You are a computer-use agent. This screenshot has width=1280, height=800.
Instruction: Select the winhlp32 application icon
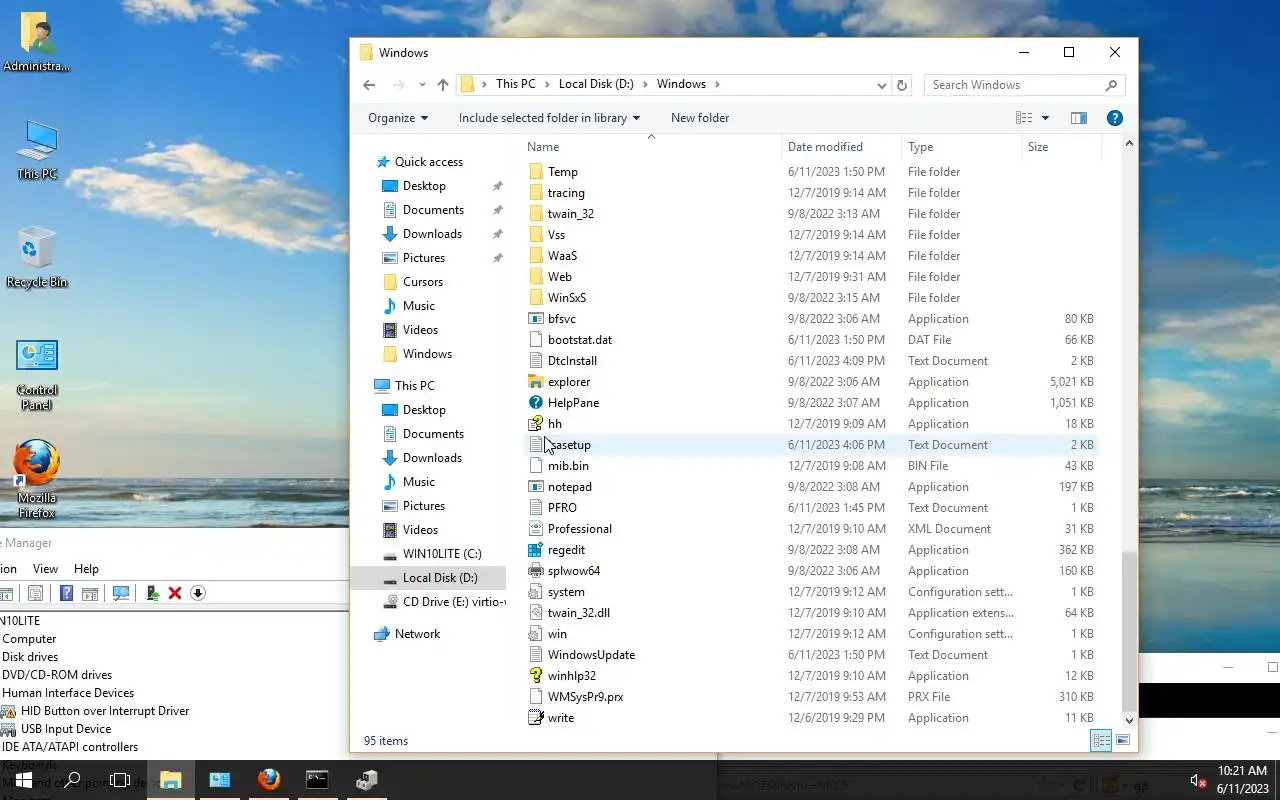(x=536, y=676)
